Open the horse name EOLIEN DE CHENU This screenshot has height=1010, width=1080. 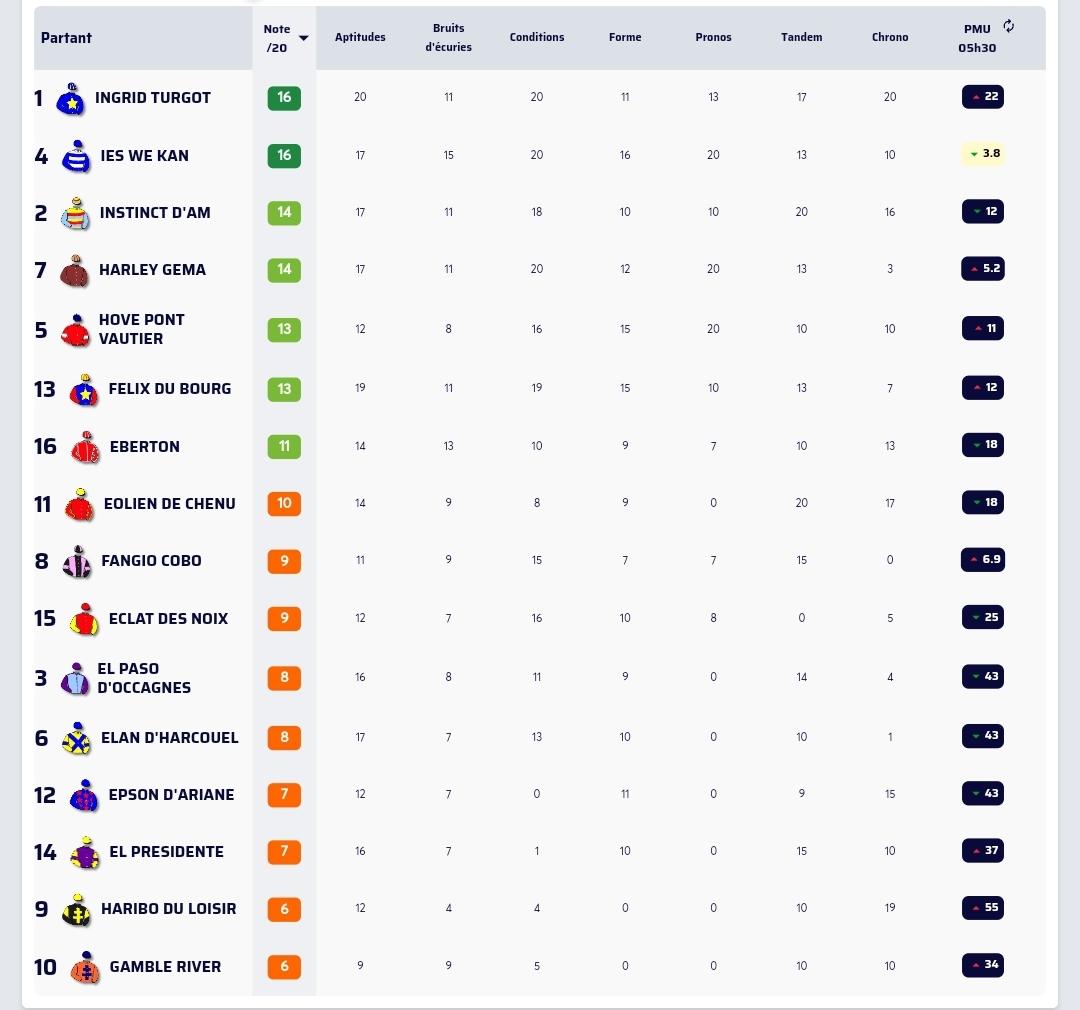click(x=169, y=503)
